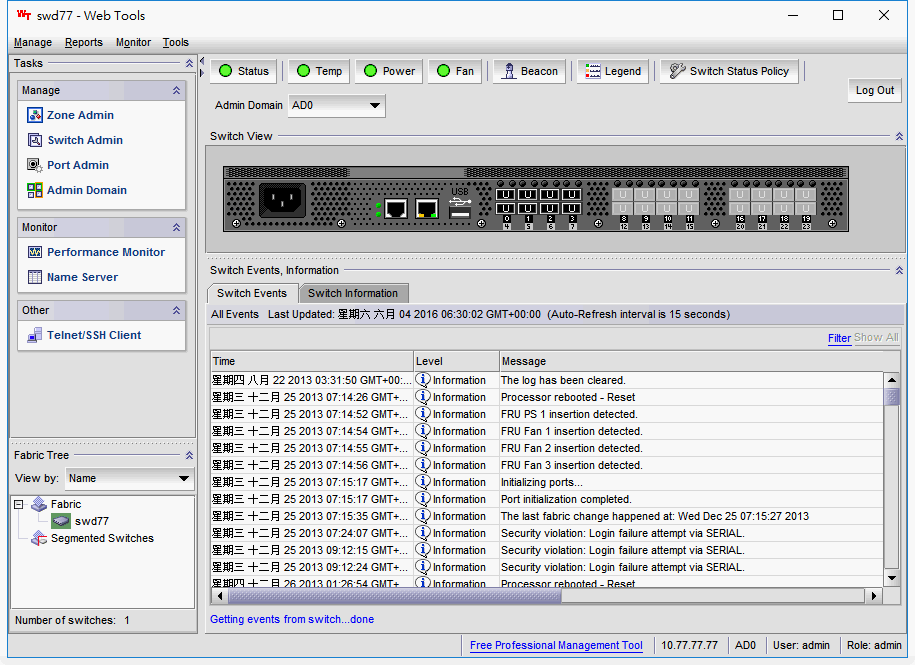Viewport: 915px width, 665px height.
Task: Open Switch Status Policy settings
Action: click(x=729, y=71)
